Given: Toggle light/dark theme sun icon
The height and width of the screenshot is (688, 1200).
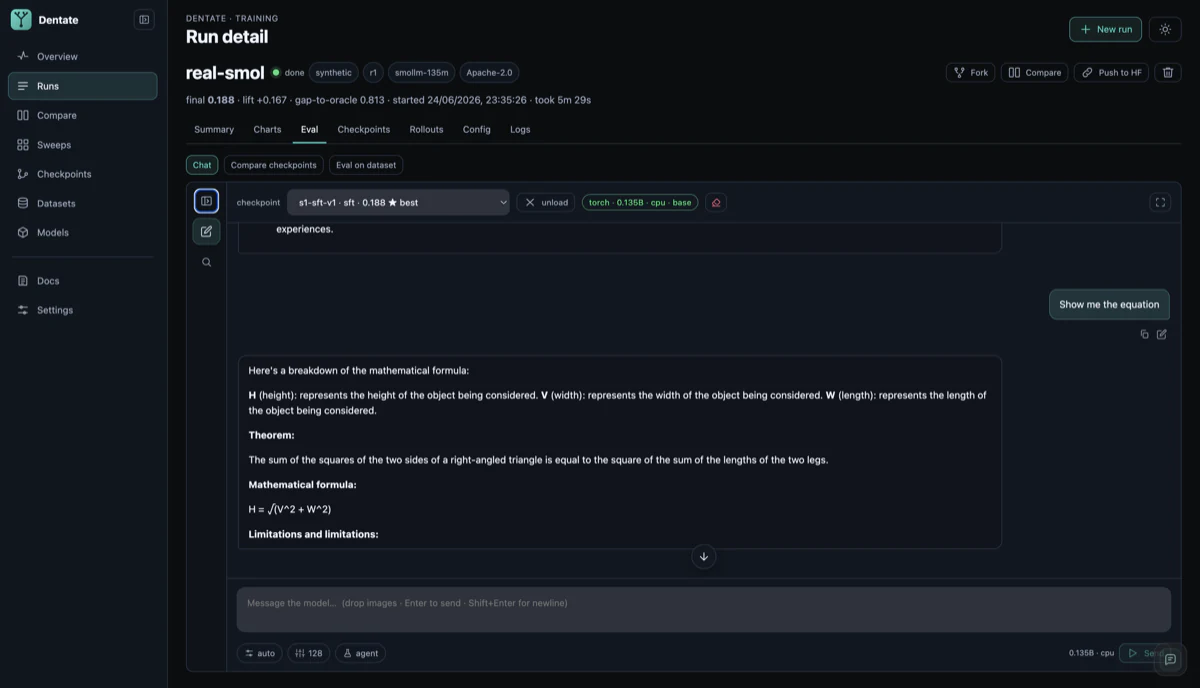Looking at the screenshot, I should point(1165,29).
